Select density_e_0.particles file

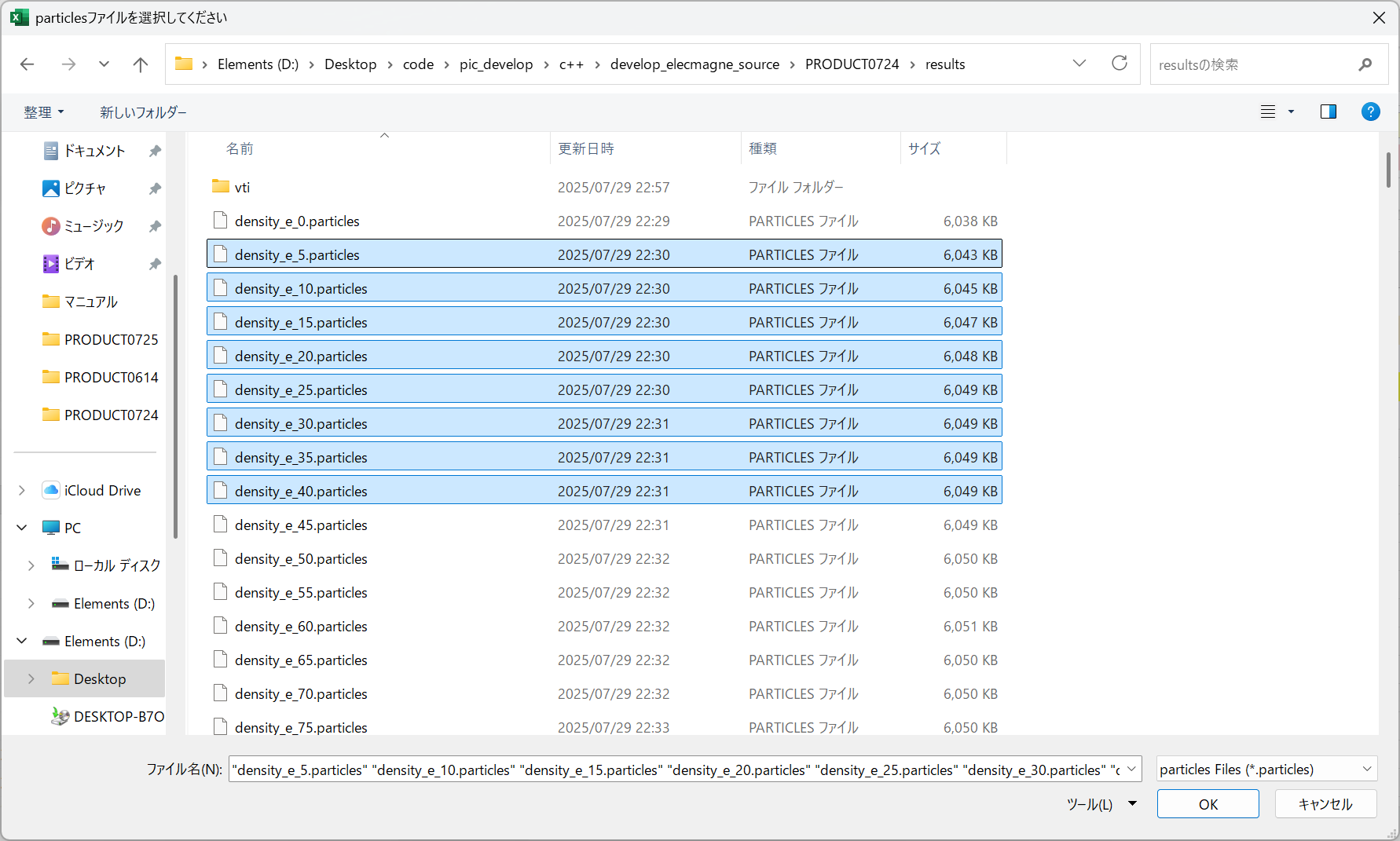604,221
